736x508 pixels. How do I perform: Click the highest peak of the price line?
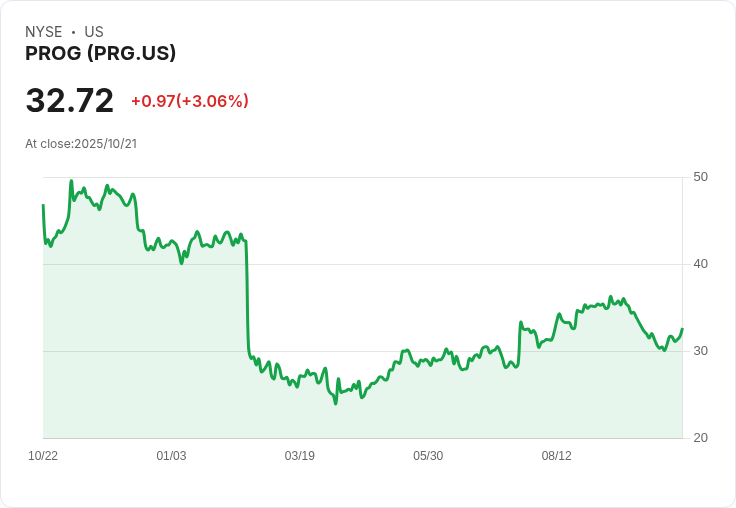click(70, 181)
